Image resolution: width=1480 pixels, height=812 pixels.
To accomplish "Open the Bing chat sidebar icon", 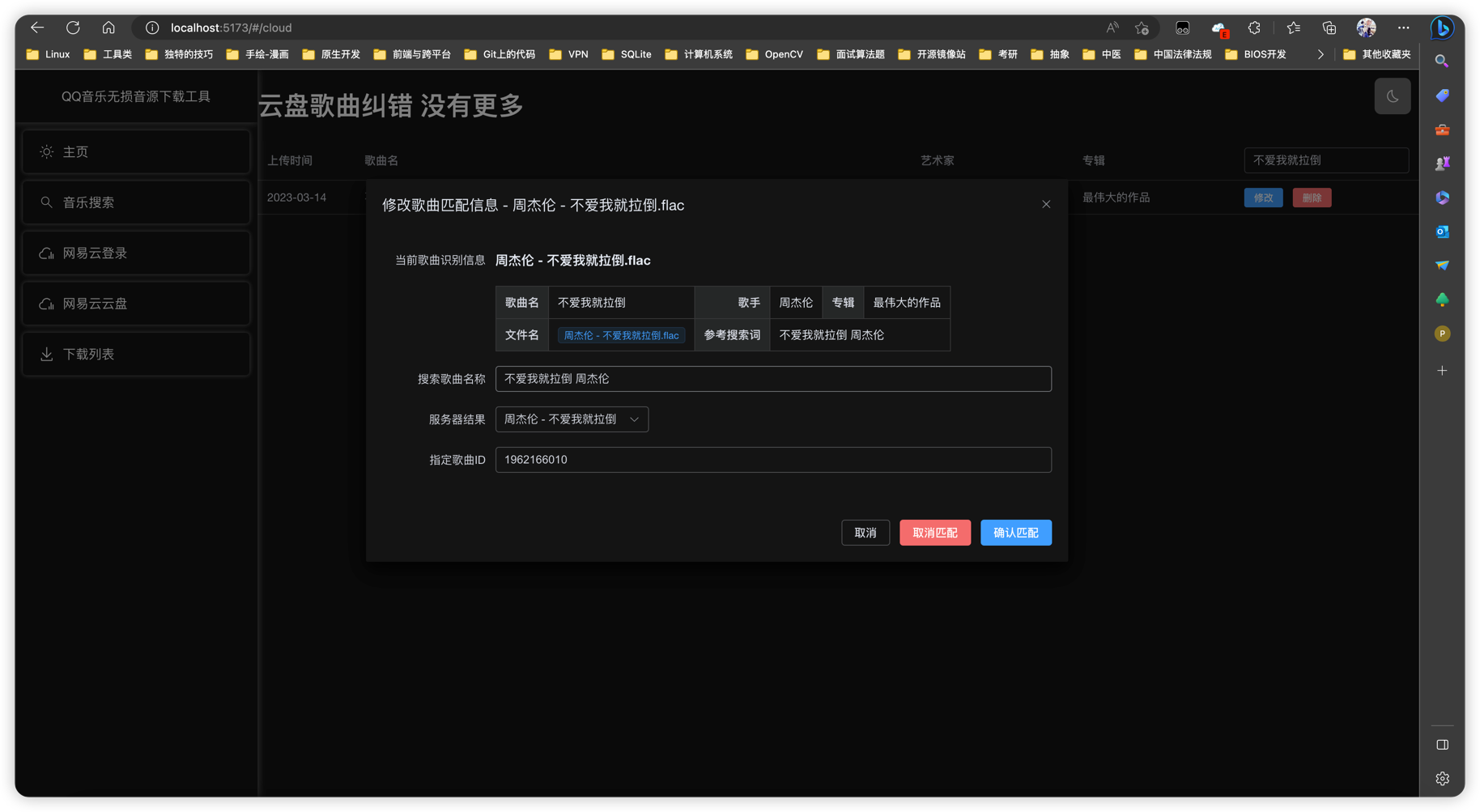I will click(x=1442, y=28).
